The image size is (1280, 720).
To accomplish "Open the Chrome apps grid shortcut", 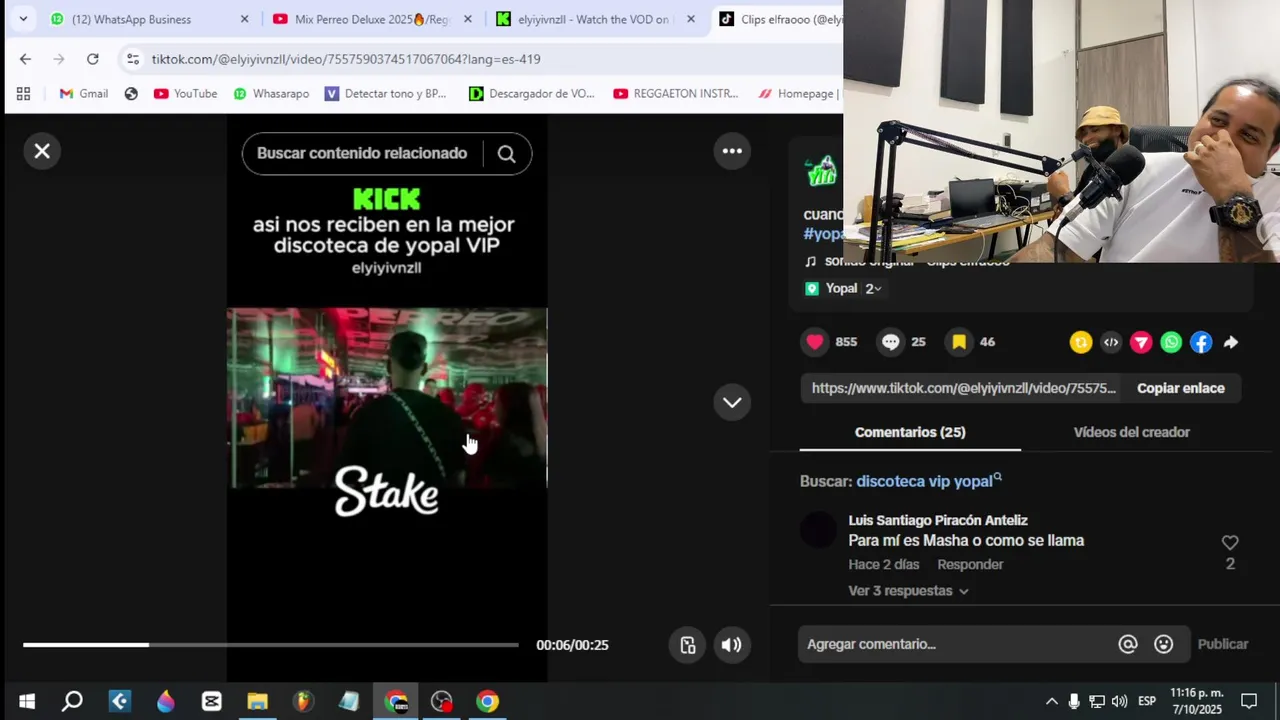I will (x=23, y=93).
